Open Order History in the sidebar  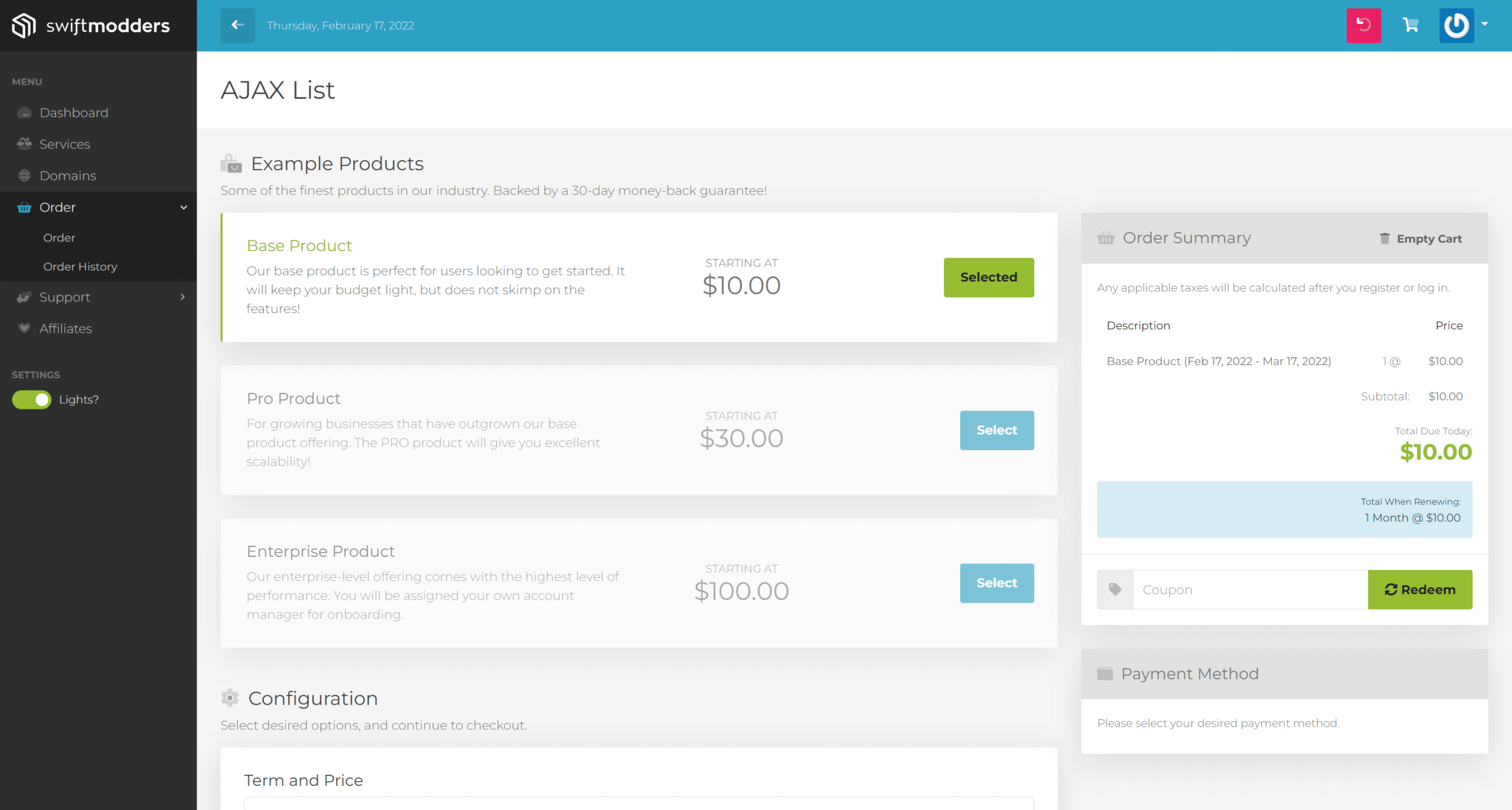80,266
